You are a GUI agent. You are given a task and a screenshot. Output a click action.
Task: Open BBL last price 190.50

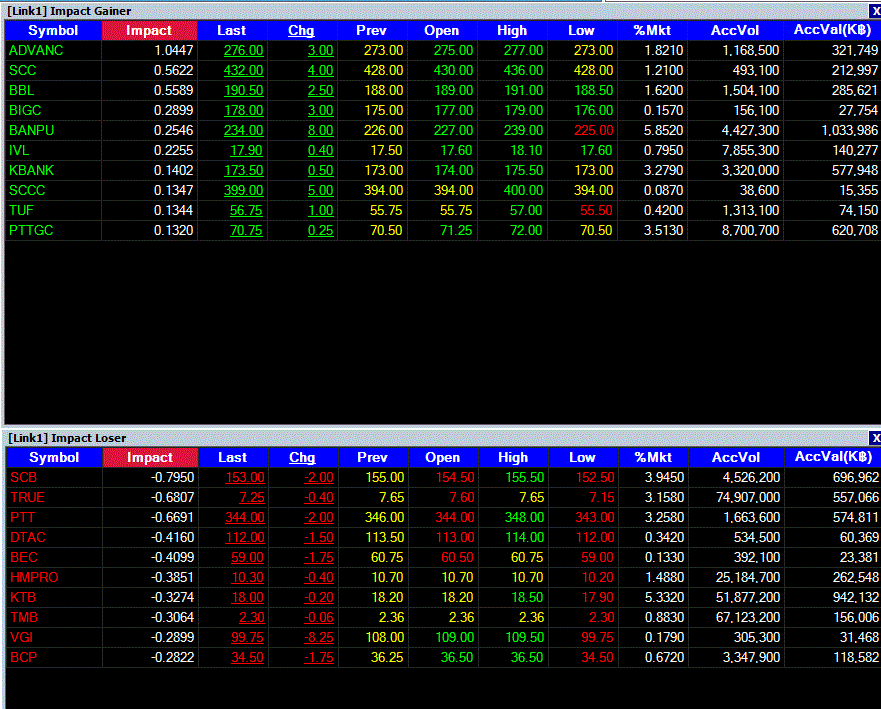243,90
